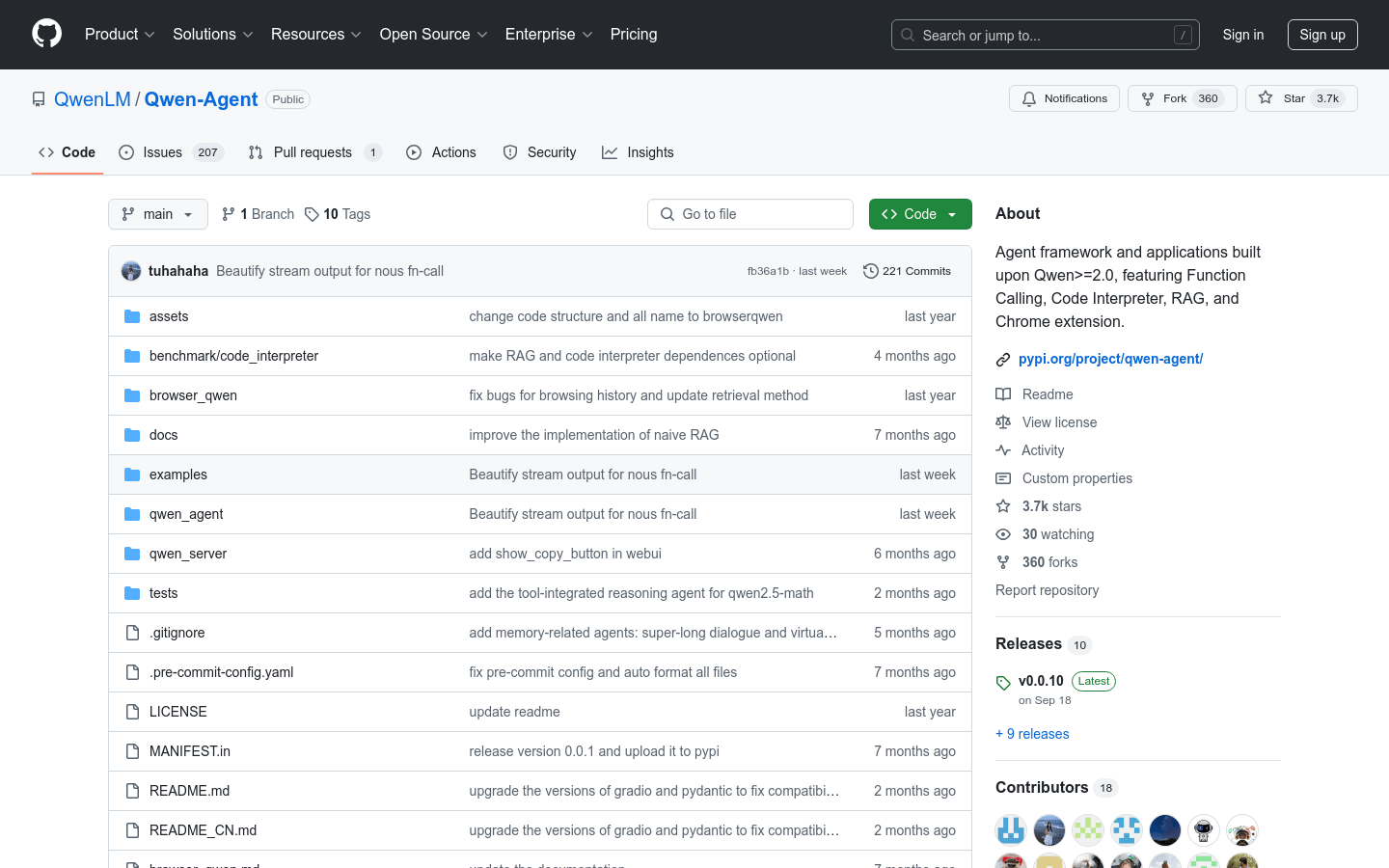Click the .gitignore file icon
The image size is (1389, 868).
[x=132, y=633]
